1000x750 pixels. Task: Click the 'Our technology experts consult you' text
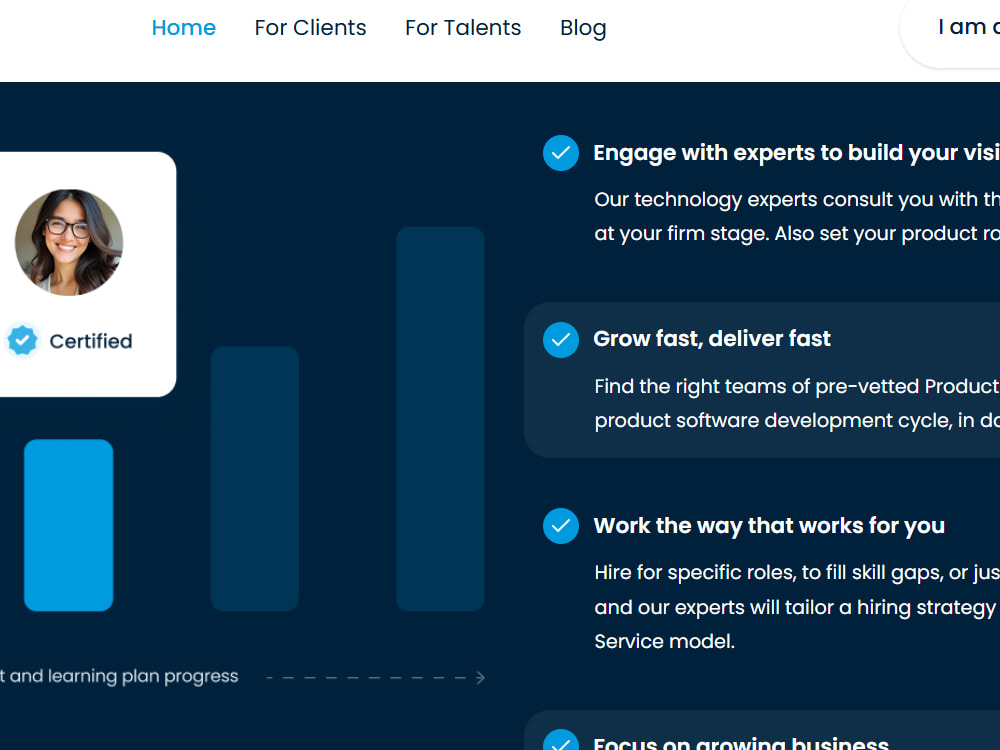pyautogui.click(x=797, y=200)
